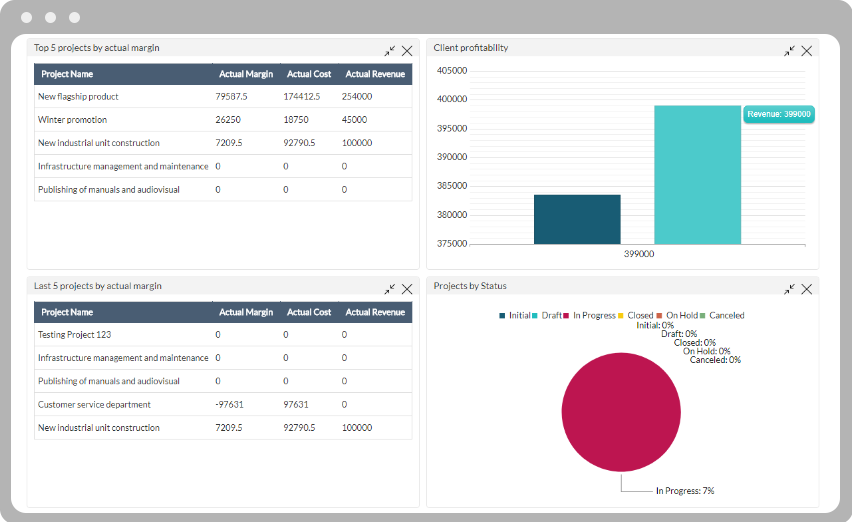Collapse the Last 5 projects panel

[x=390, y=289]
